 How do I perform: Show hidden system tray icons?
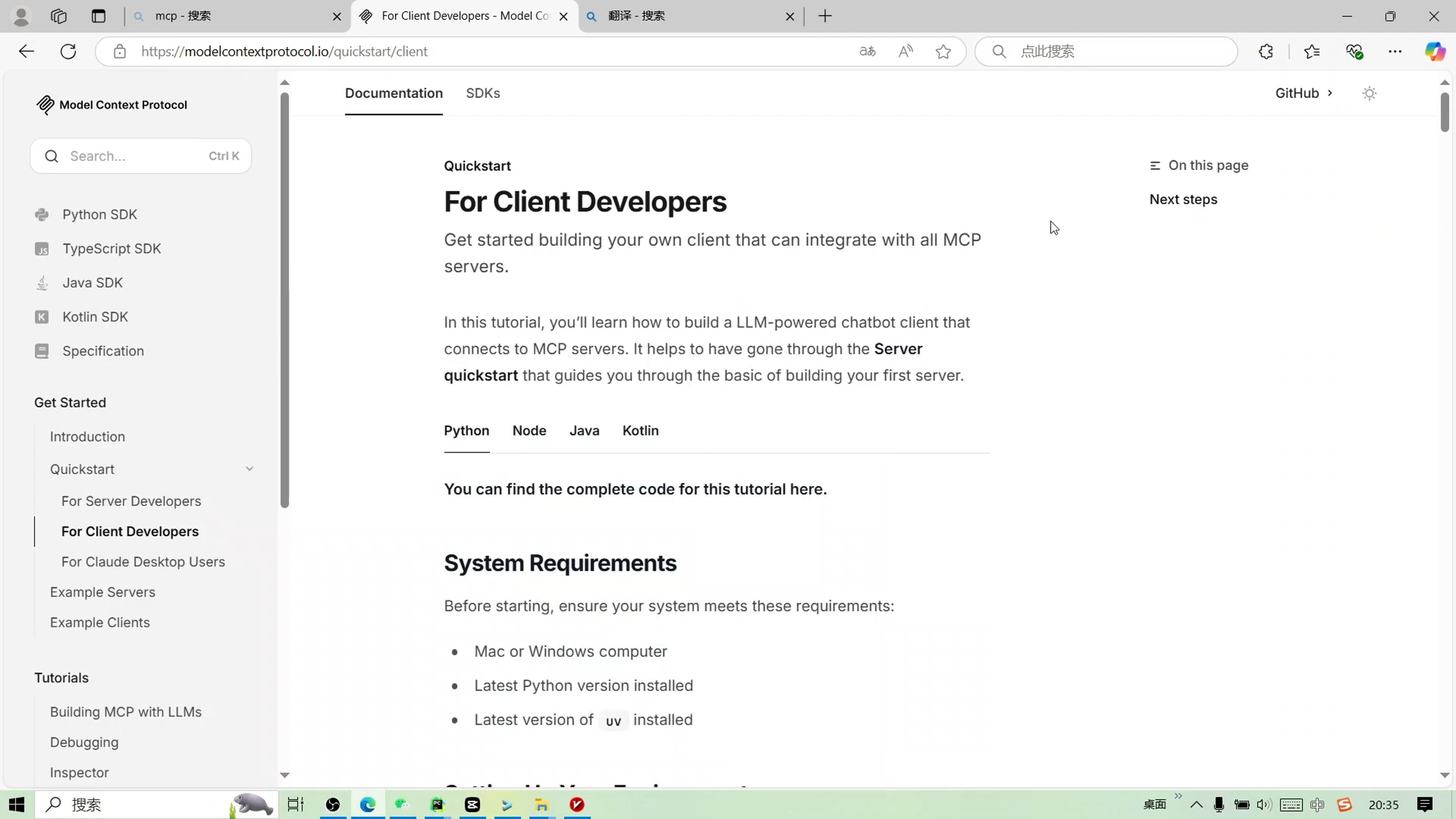coord(1196,805)
